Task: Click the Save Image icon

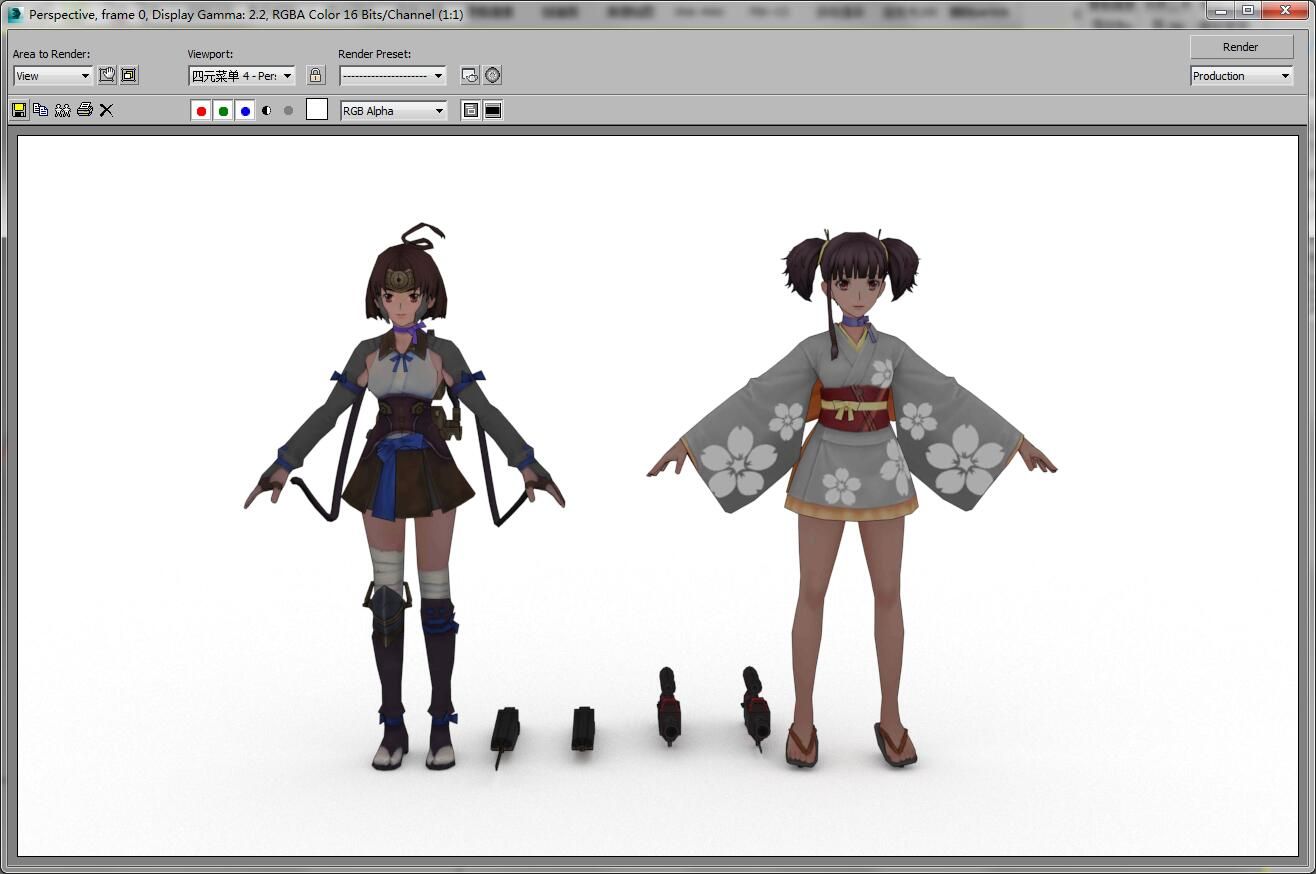Action: pyautogui.click(x=19, y=110)
